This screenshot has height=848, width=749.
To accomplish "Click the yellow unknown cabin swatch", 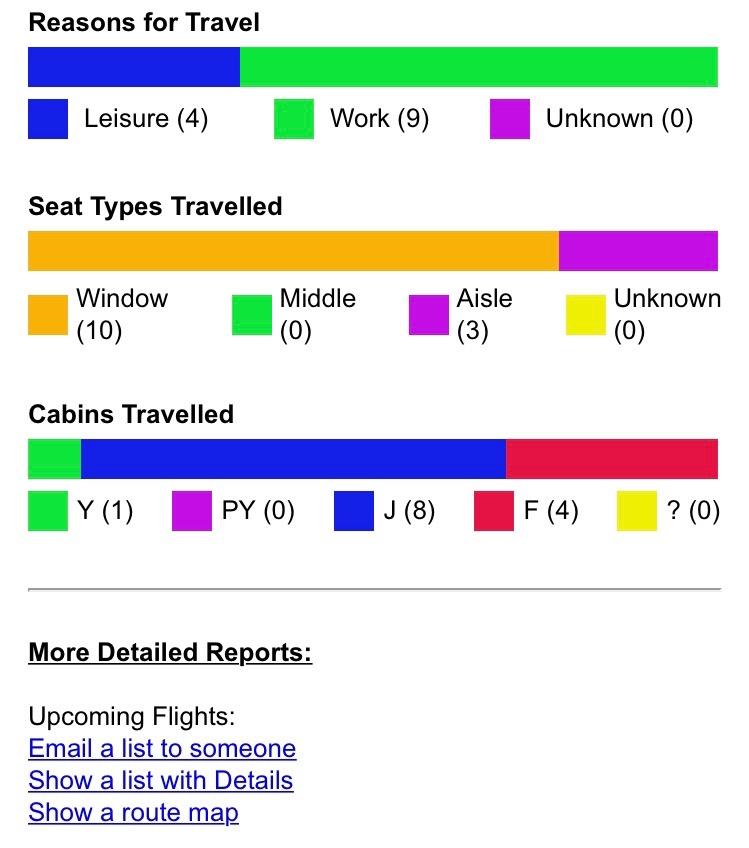I will pos(637,511).
